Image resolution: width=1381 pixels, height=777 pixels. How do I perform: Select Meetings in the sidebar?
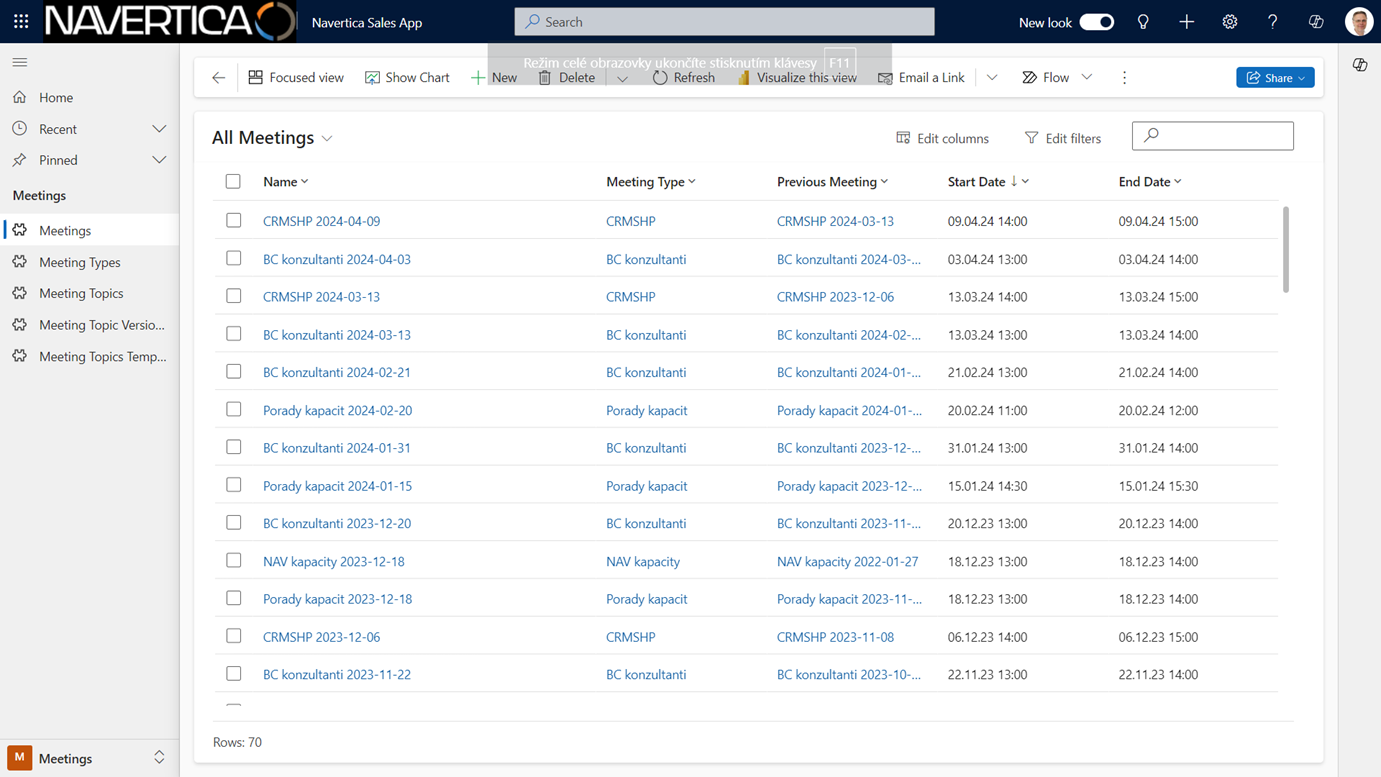(x=89, y=230)
